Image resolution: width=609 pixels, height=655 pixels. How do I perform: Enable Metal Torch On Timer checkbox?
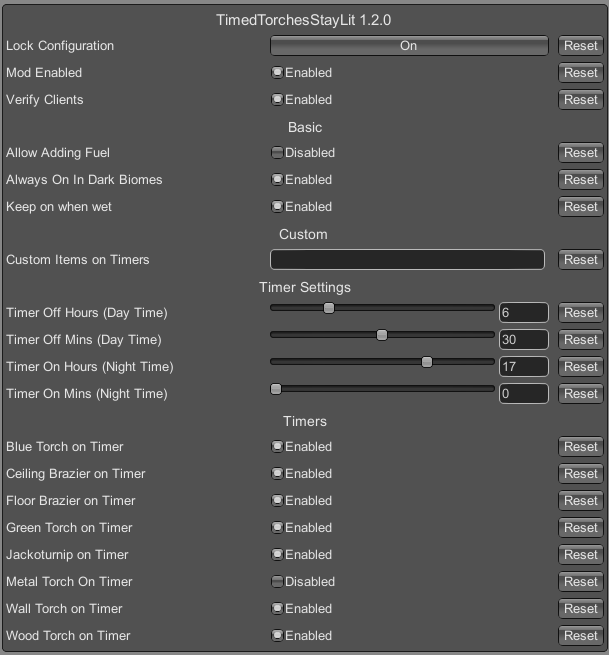coord(277,581)
